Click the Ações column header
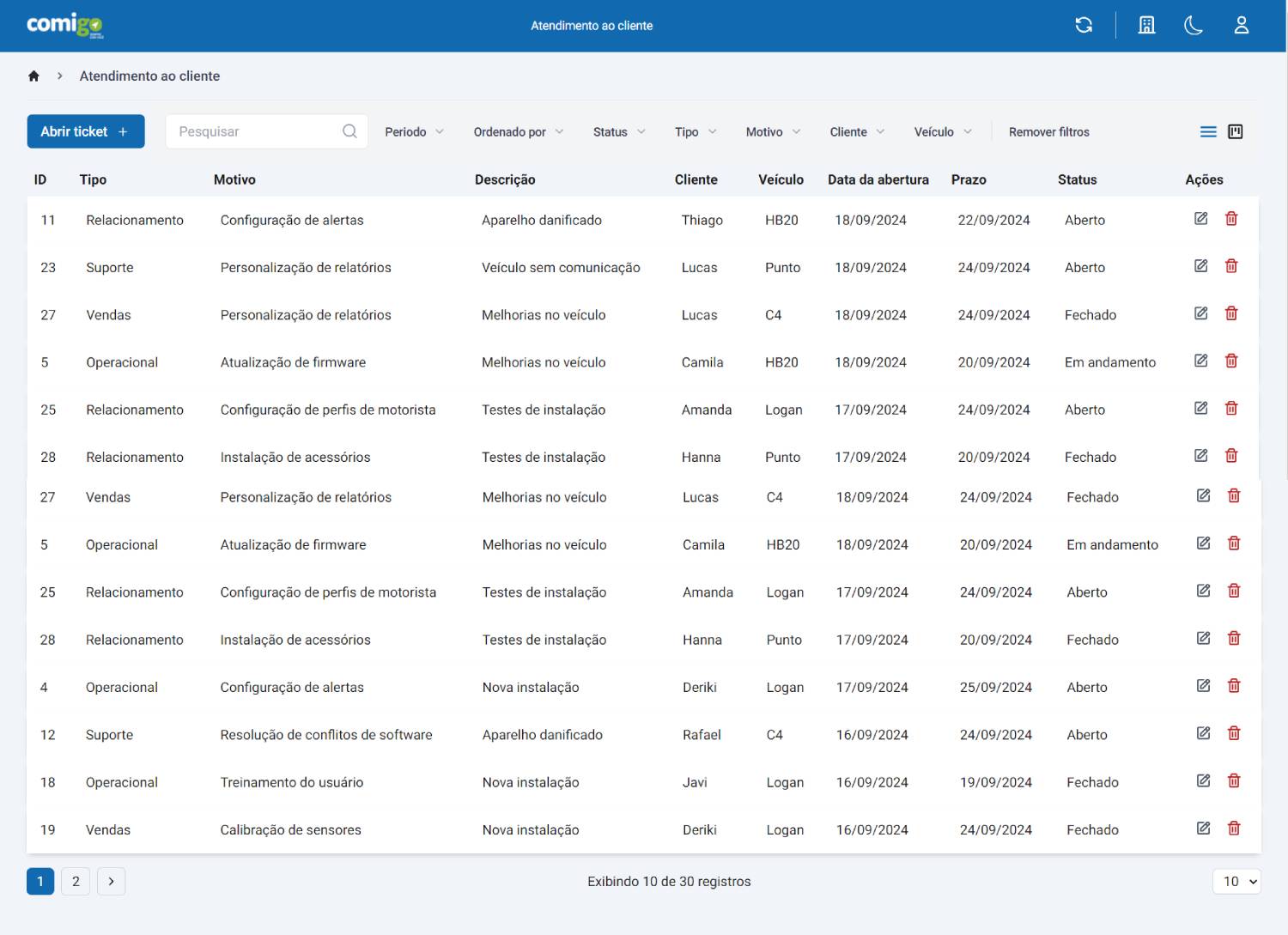This screenshot has width=1288, height=935. point(1204,179)
